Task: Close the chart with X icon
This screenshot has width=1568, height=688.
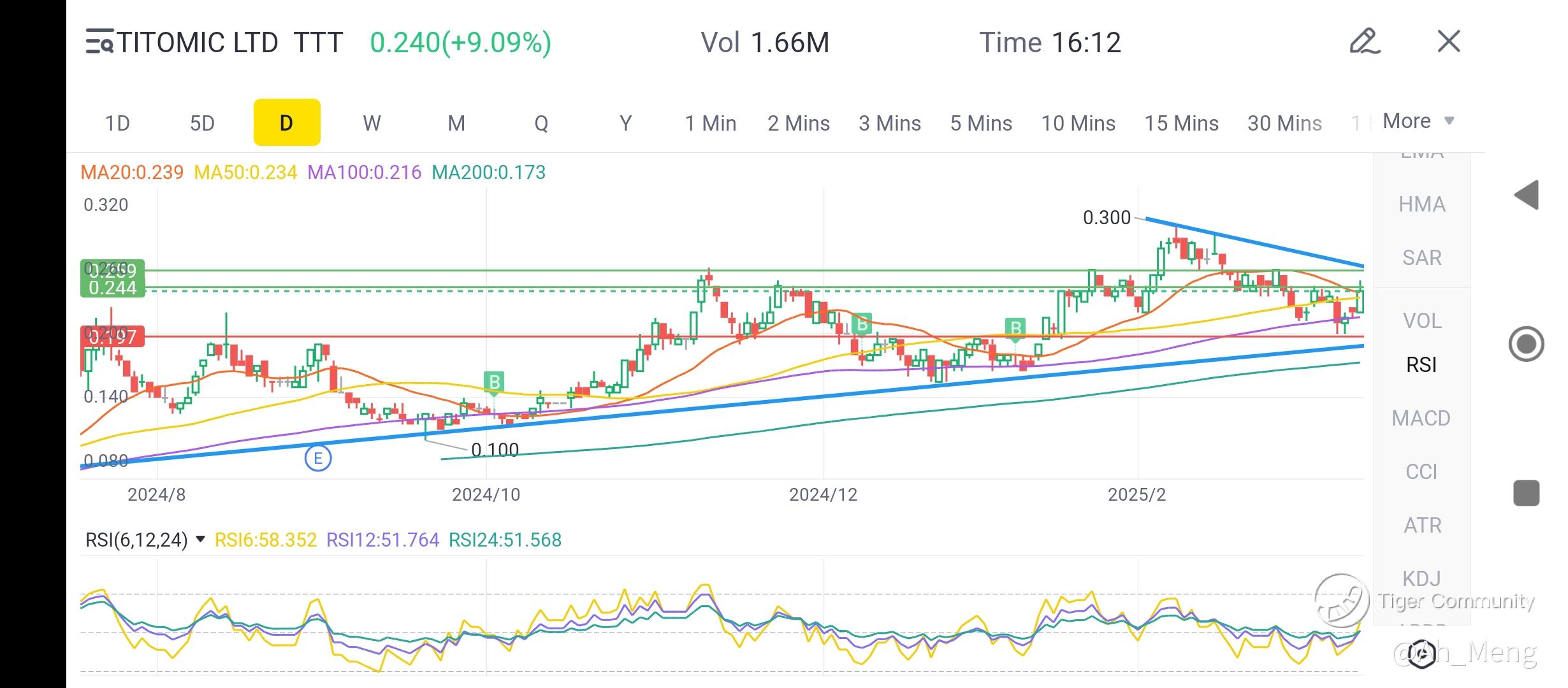Action: [1449, 42]
